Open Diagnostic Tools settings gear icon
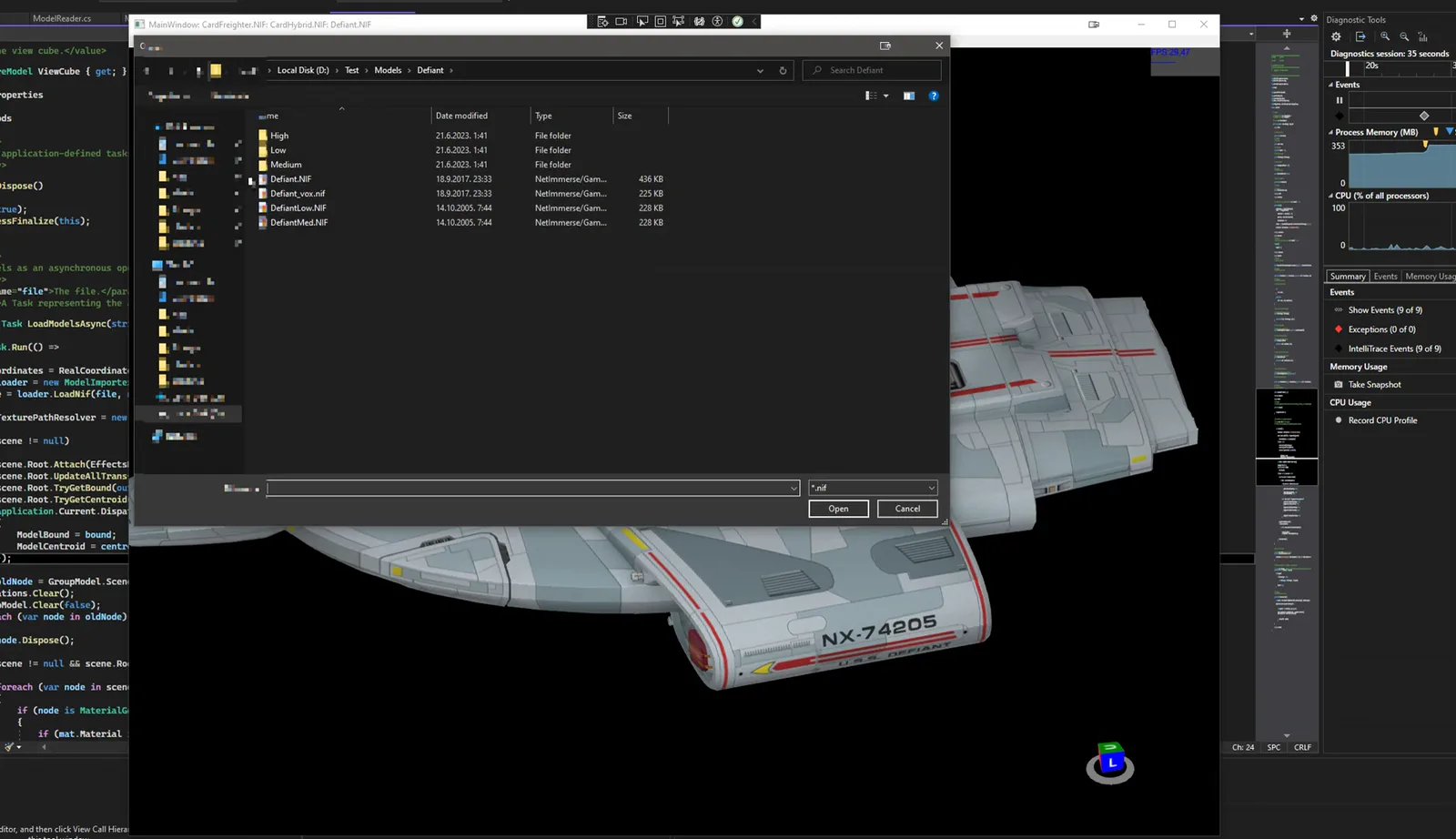 (1336, 36)
